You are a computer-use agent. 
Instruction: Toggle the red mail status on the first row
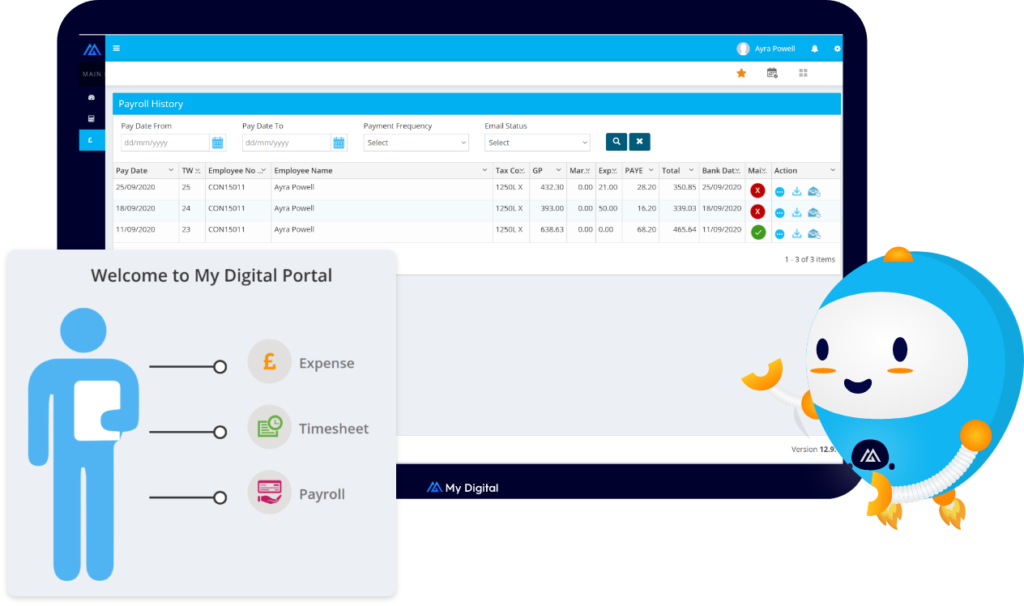tap(758, 191)
